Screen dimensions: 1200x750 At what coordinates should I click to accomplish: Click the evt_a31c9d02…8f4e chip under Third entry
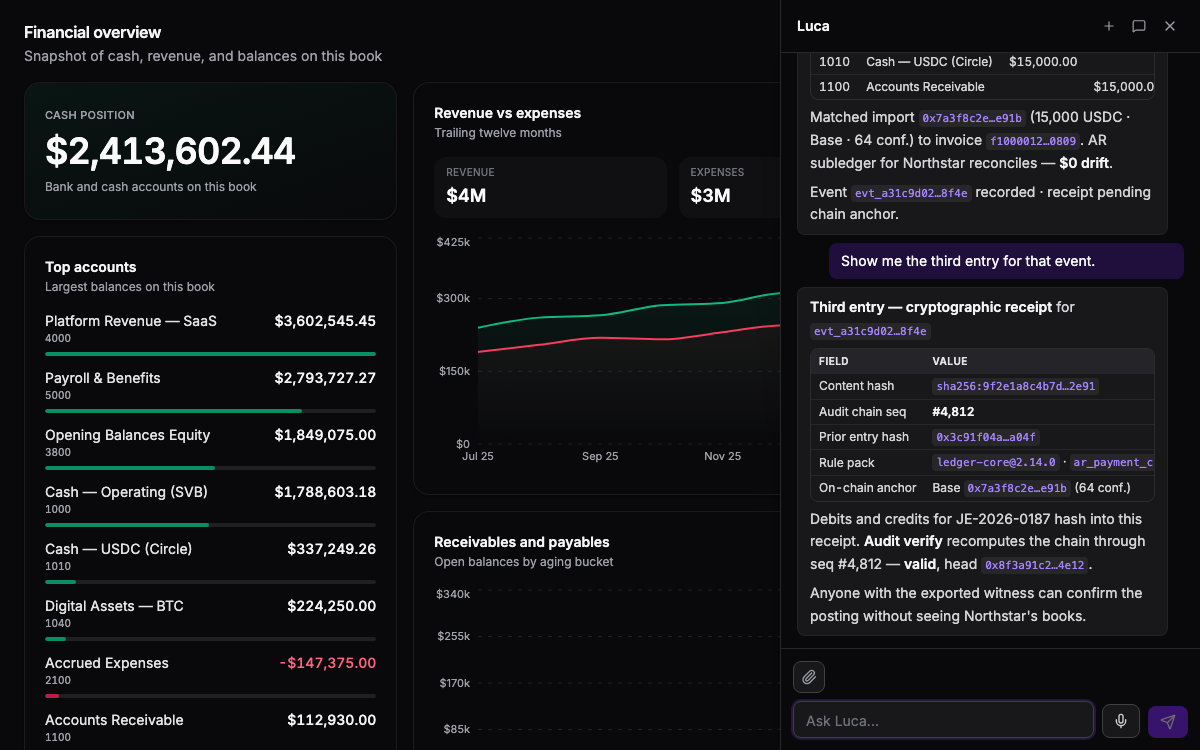[x=871, y=331]
